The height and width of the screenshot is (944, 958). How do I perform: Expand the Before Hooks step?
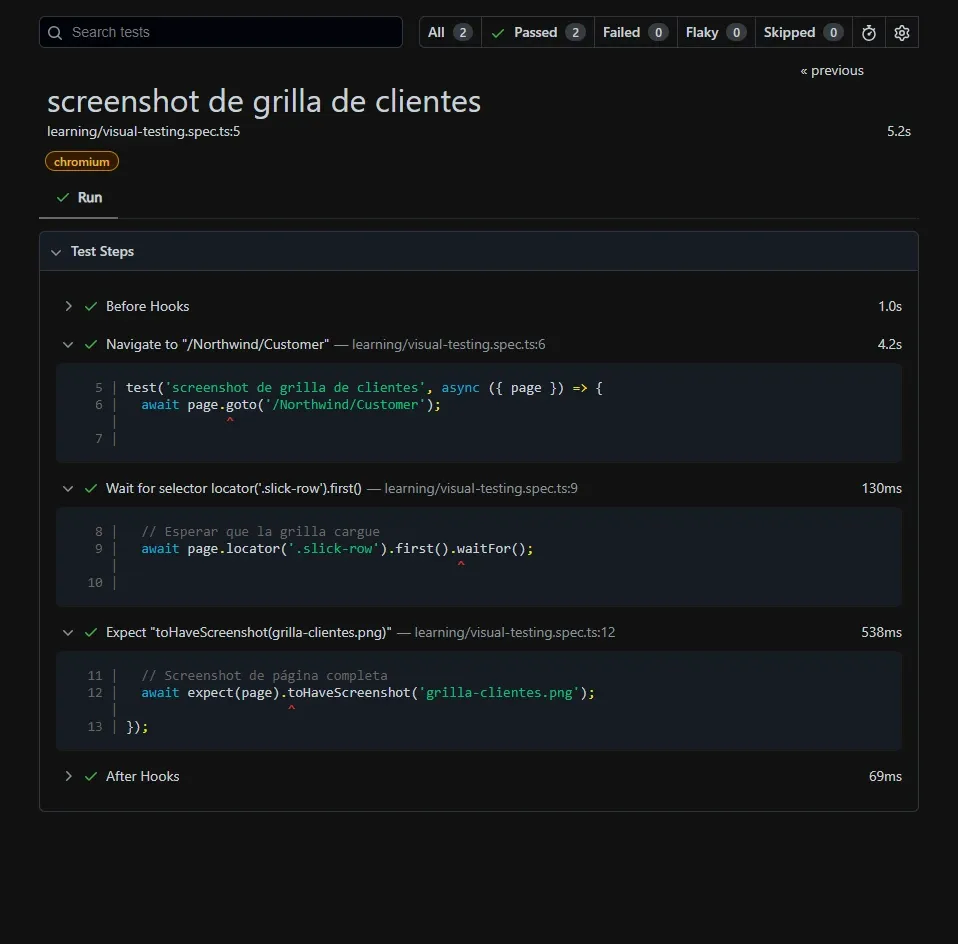pyautogui.click(x=68, y=306)
